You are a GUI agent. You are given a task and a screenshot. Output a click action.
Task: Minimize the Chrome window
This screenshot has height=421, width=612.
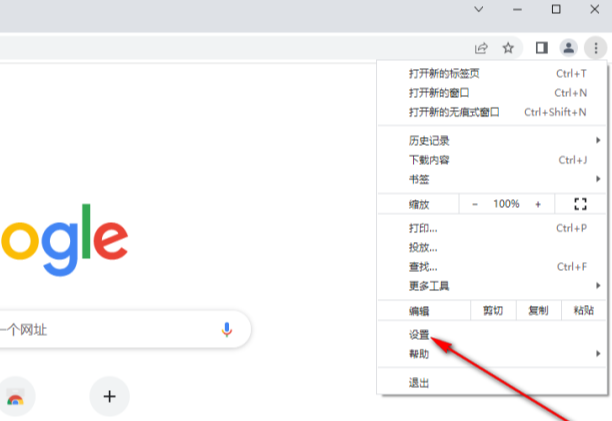[x=517, y=9]
